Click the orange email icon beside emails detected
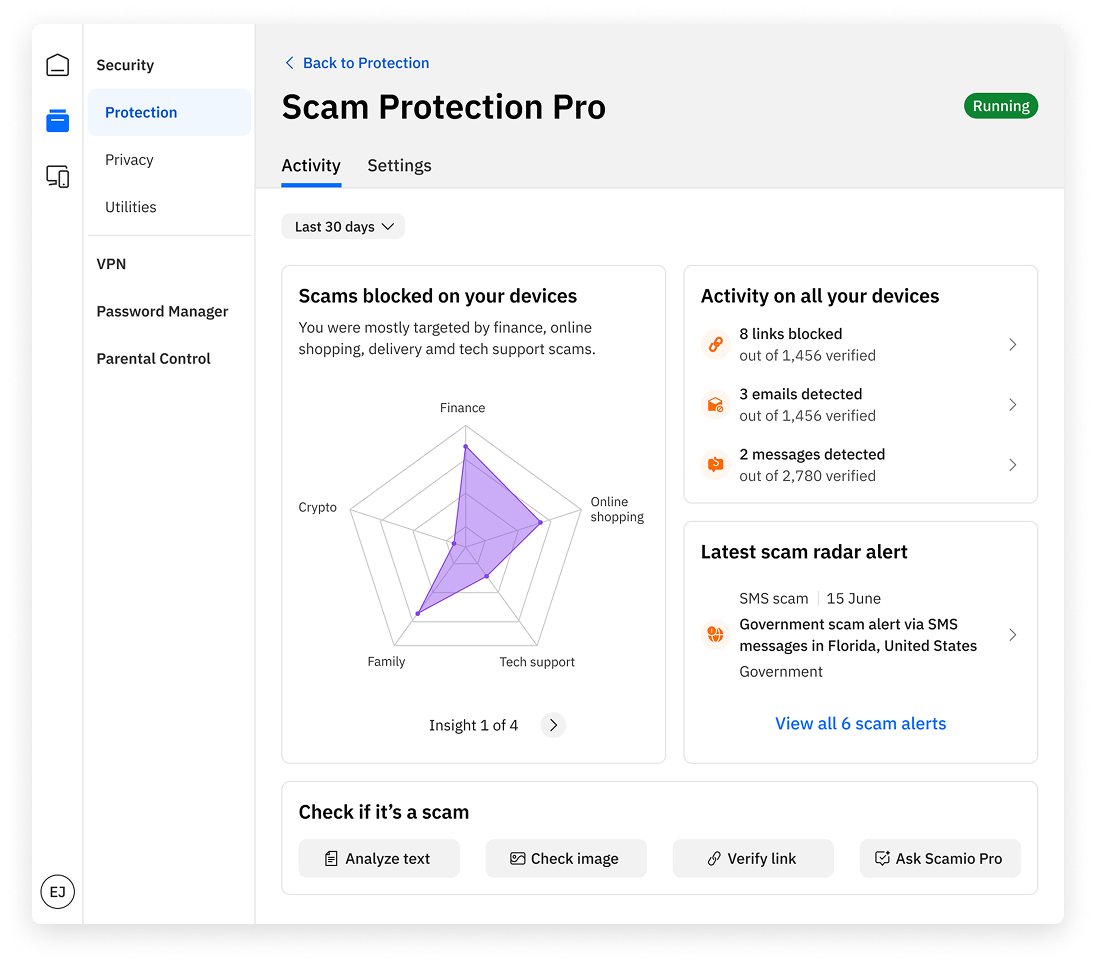The width and height of the screenshot is (1096, 964). pos(715,404)
